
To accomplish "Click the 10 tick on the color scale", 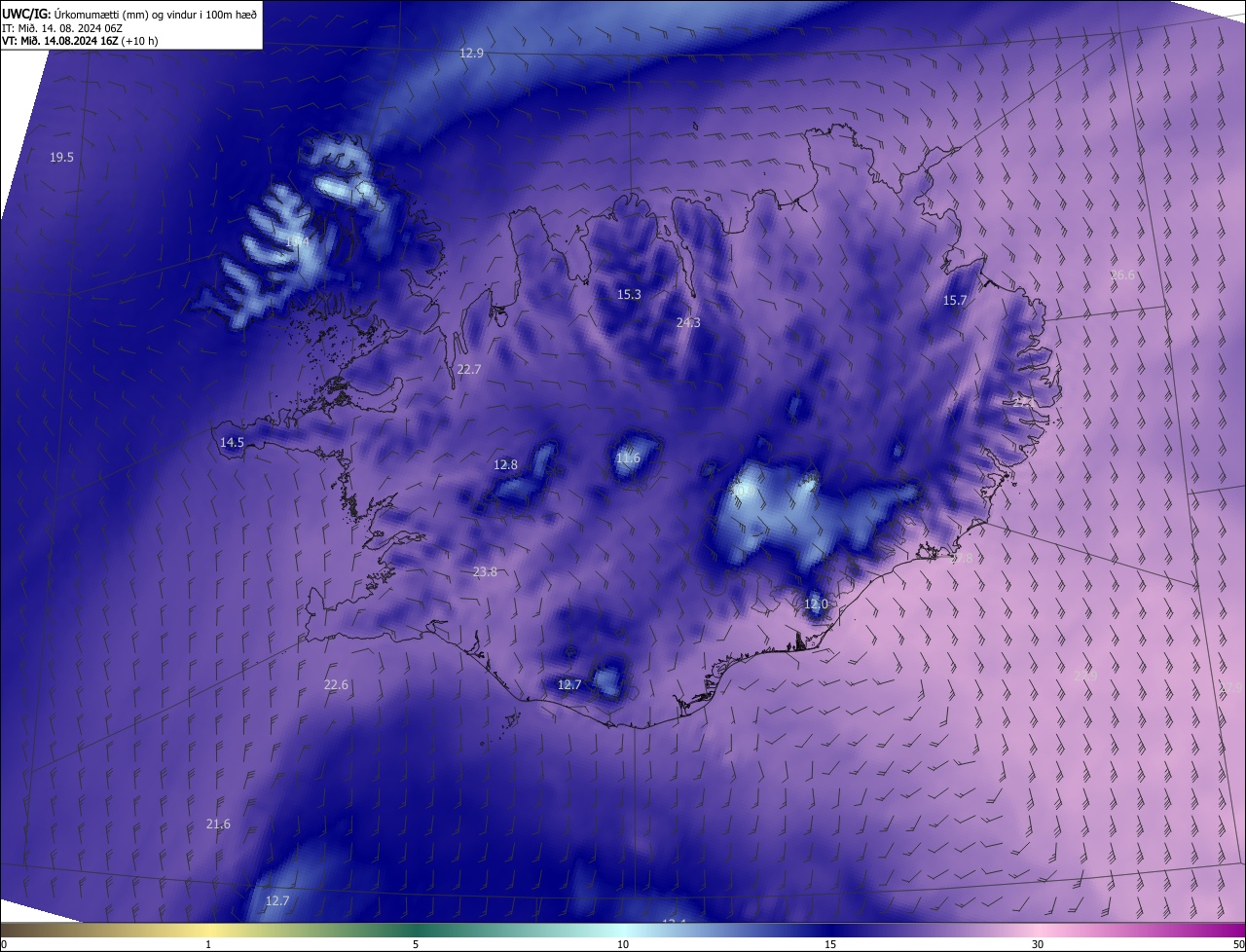I will (x=623, y=944).
